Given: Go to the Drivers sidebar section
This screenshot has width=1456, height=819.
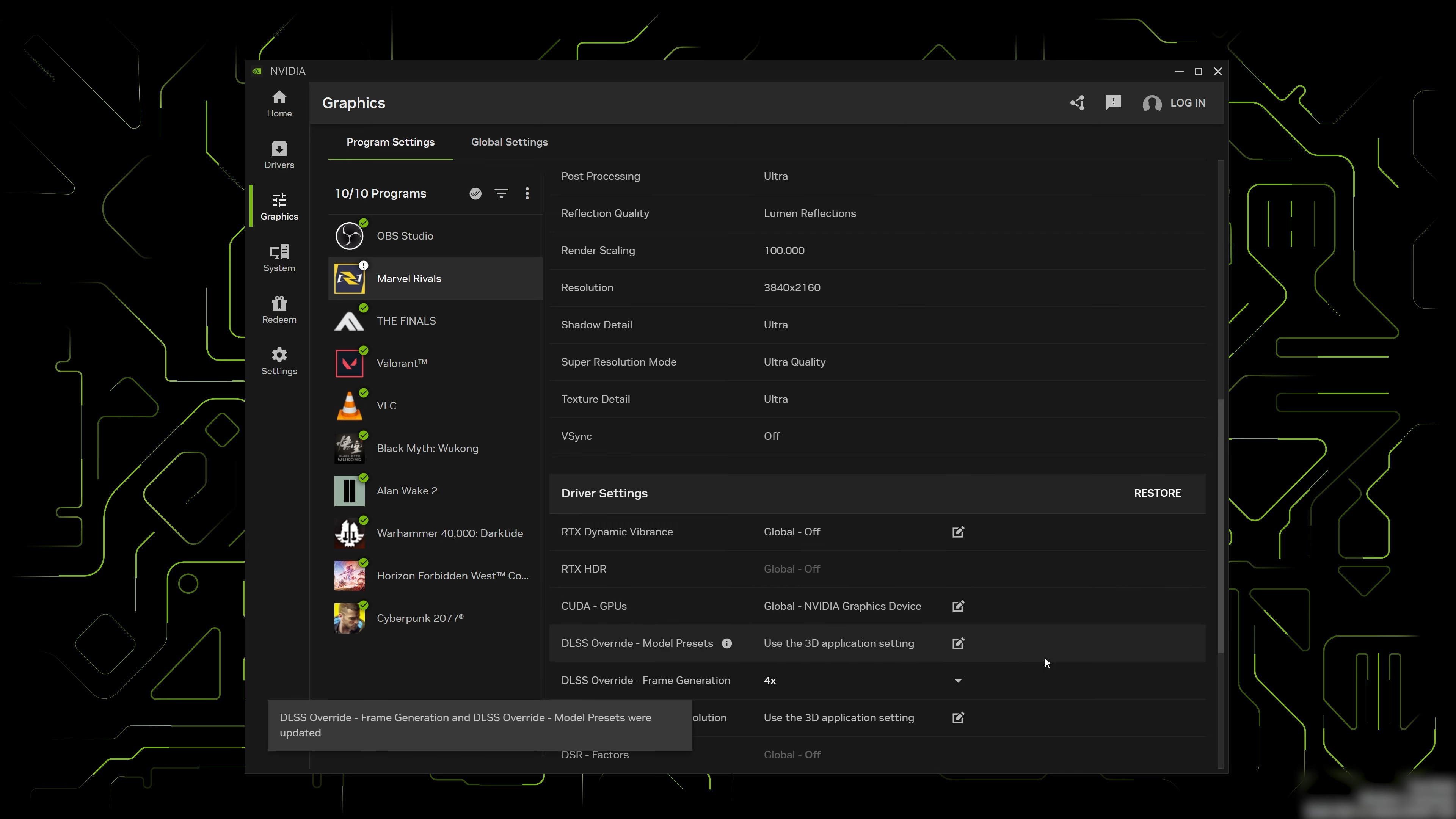Looking at the screenshot, I should pyautogui.click(x=279, y=155).
